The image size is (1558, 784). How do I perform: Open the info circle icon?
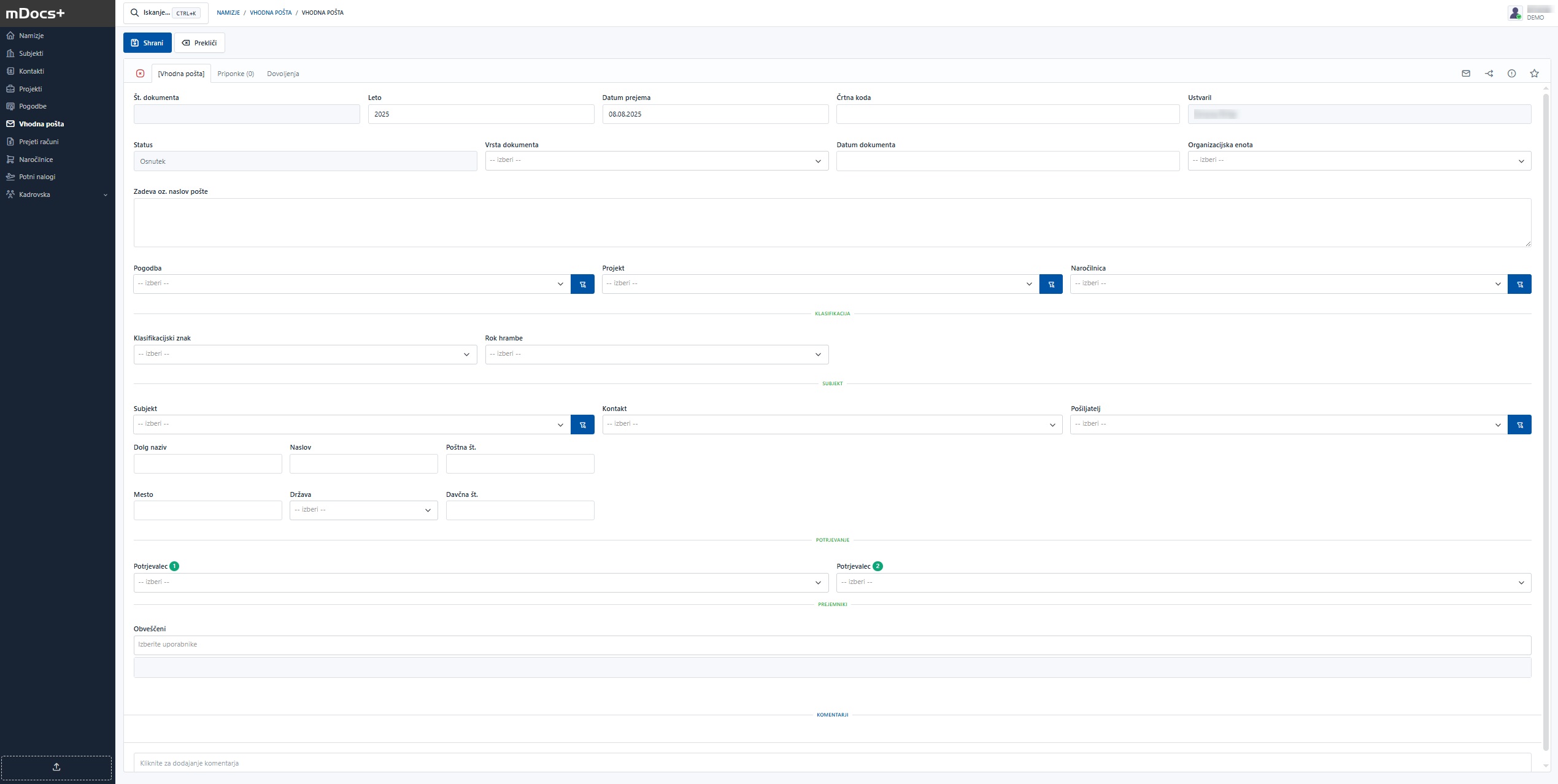[1511, 74]
